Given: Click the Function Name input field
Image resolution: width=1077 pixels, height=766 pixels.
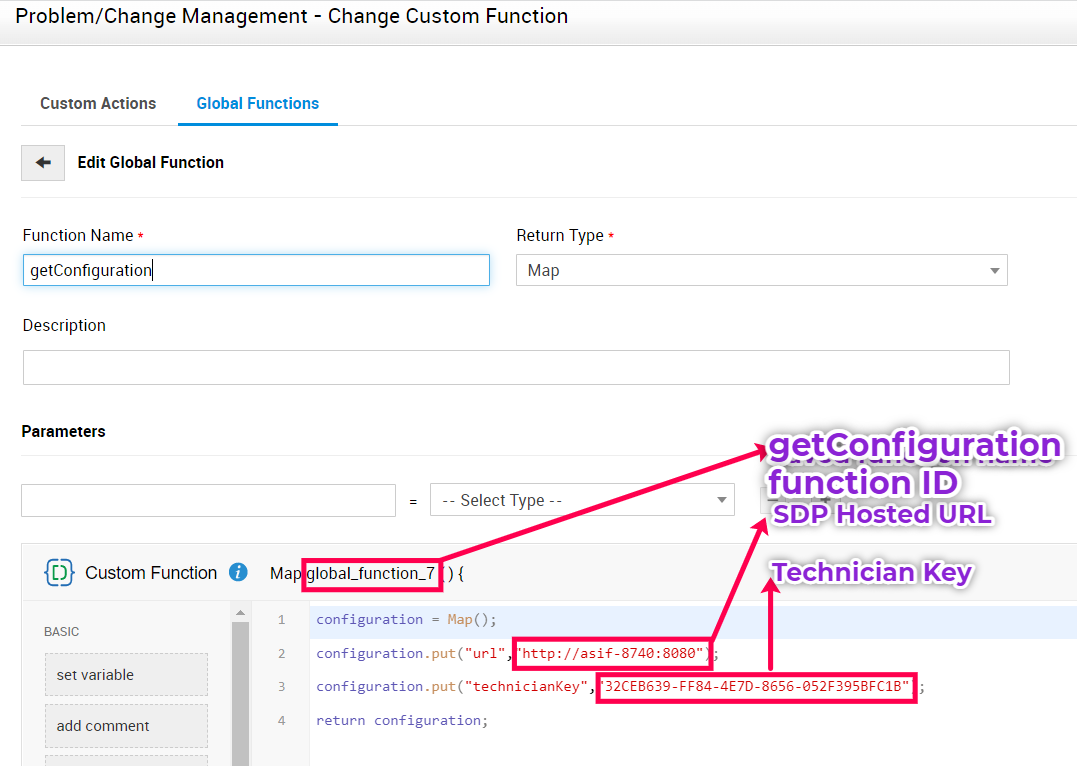Looking at the screenshot, I should coord(256,270).
